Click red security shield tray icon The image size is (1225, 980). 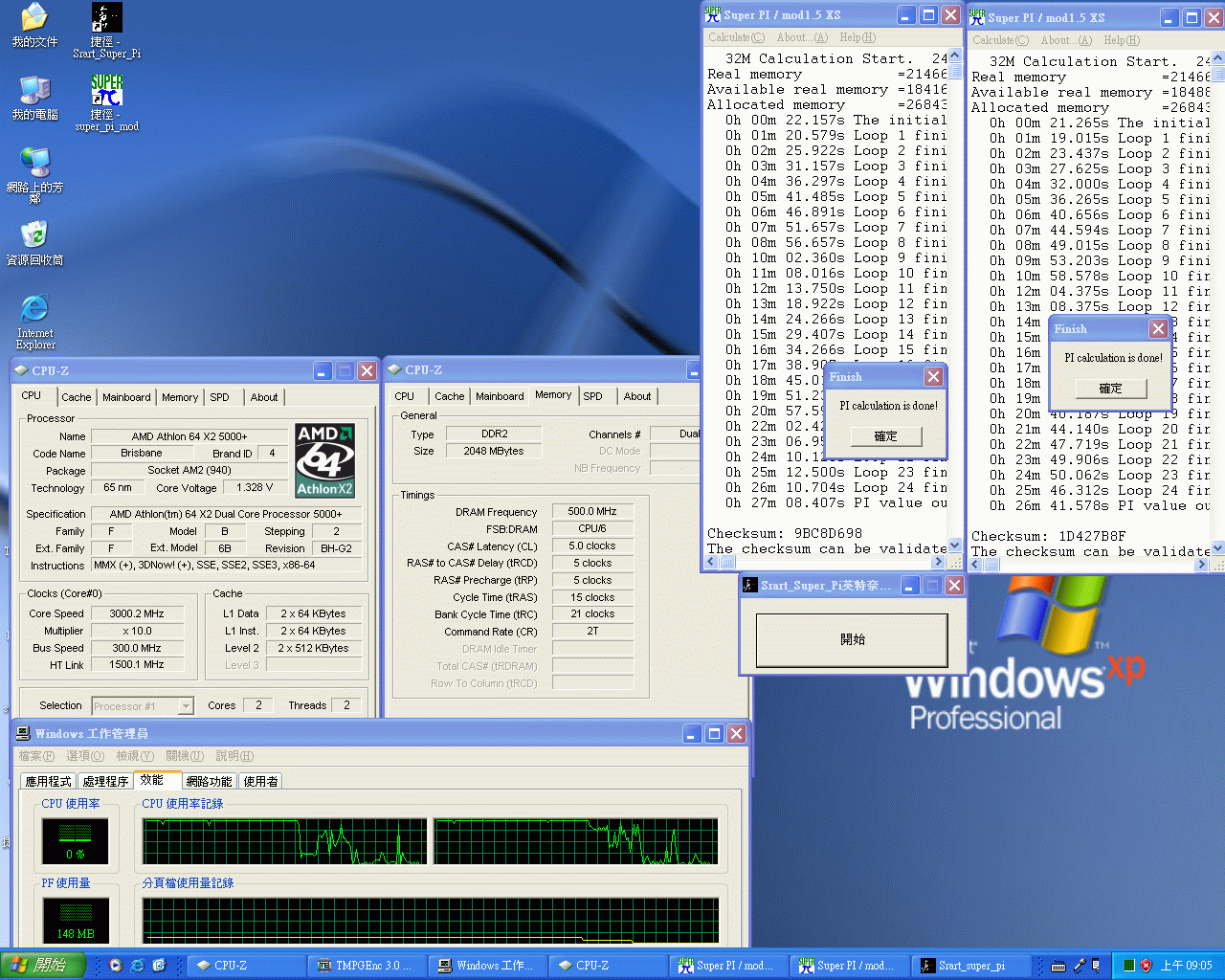point(1146,966)
